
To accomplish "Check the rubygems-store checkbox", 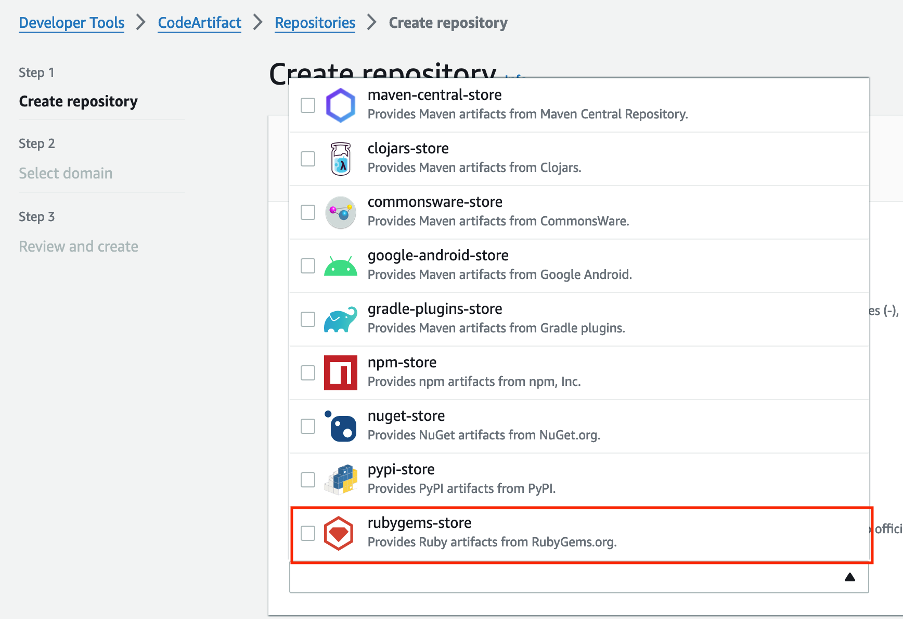I will (x=308, y=533).
